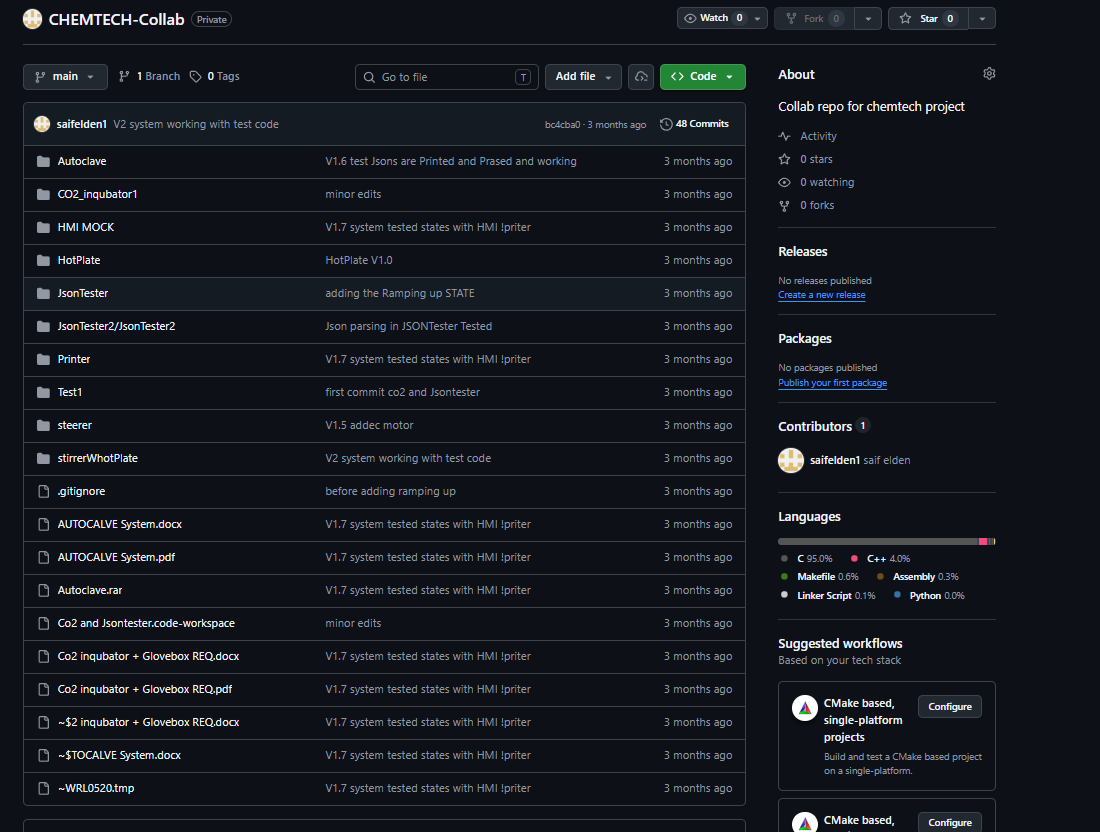Screen dimensions: 1100x832
Task: Click the languages bar C segment
Action: [878, 542]
